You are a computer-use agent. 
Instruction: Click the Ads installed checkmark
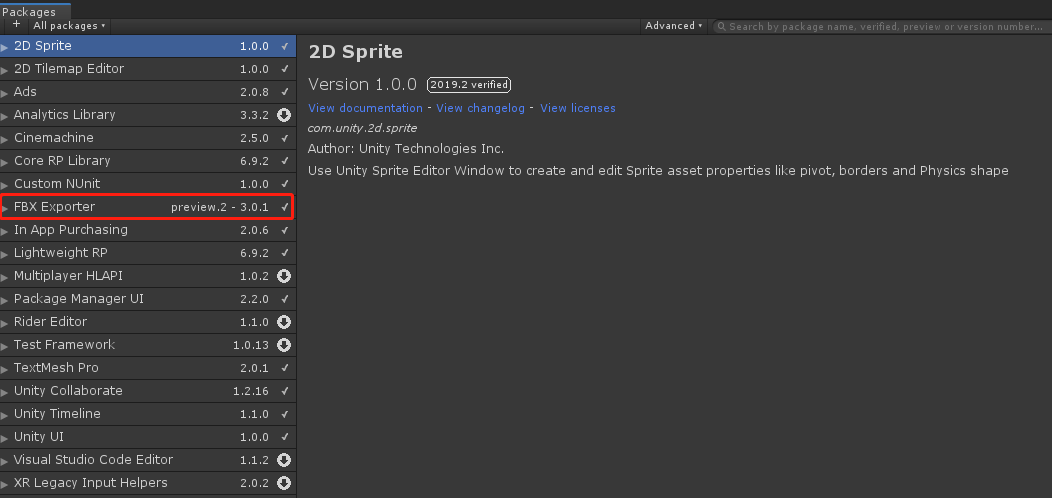click(284, 92)
